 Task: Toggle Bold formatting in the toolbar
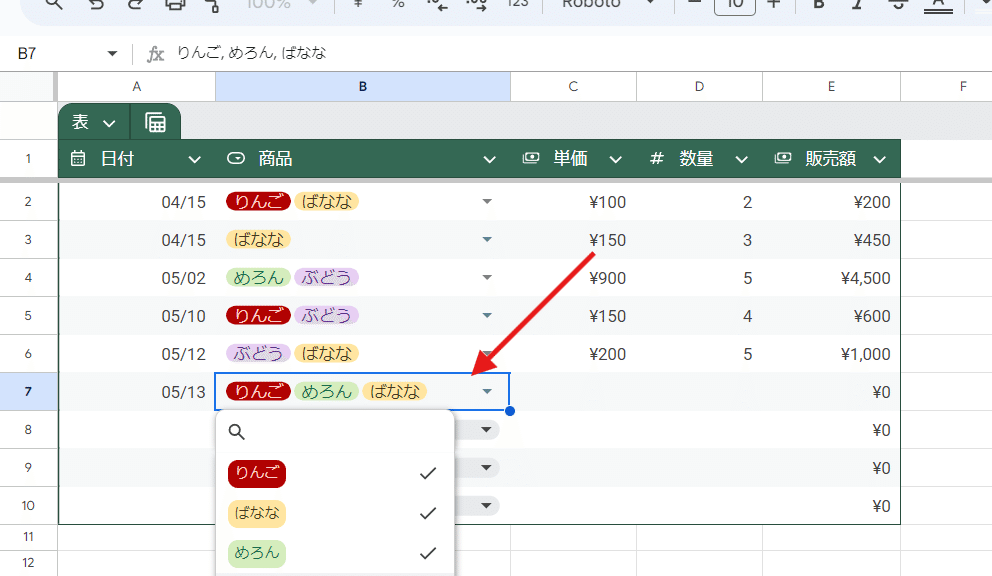point(819,3)
